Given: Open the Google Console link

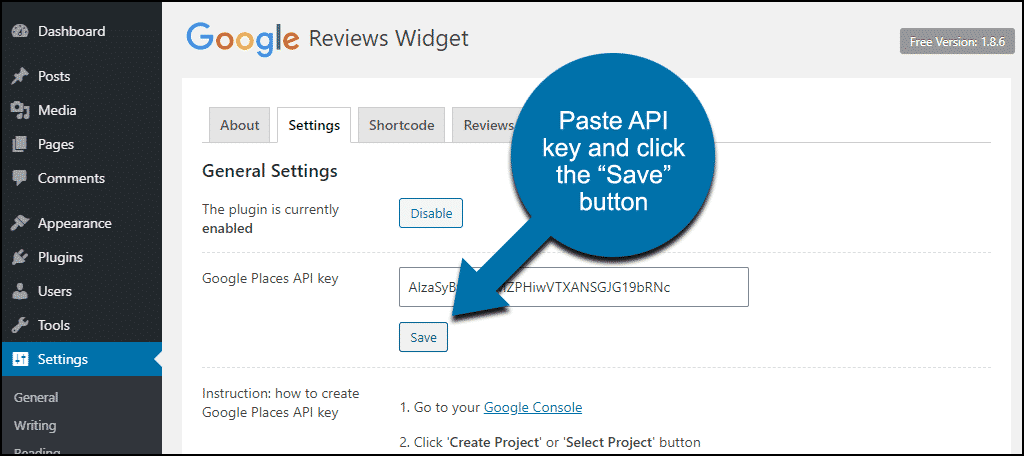Looking at the screenshot, I should click(x=533, y=407).
